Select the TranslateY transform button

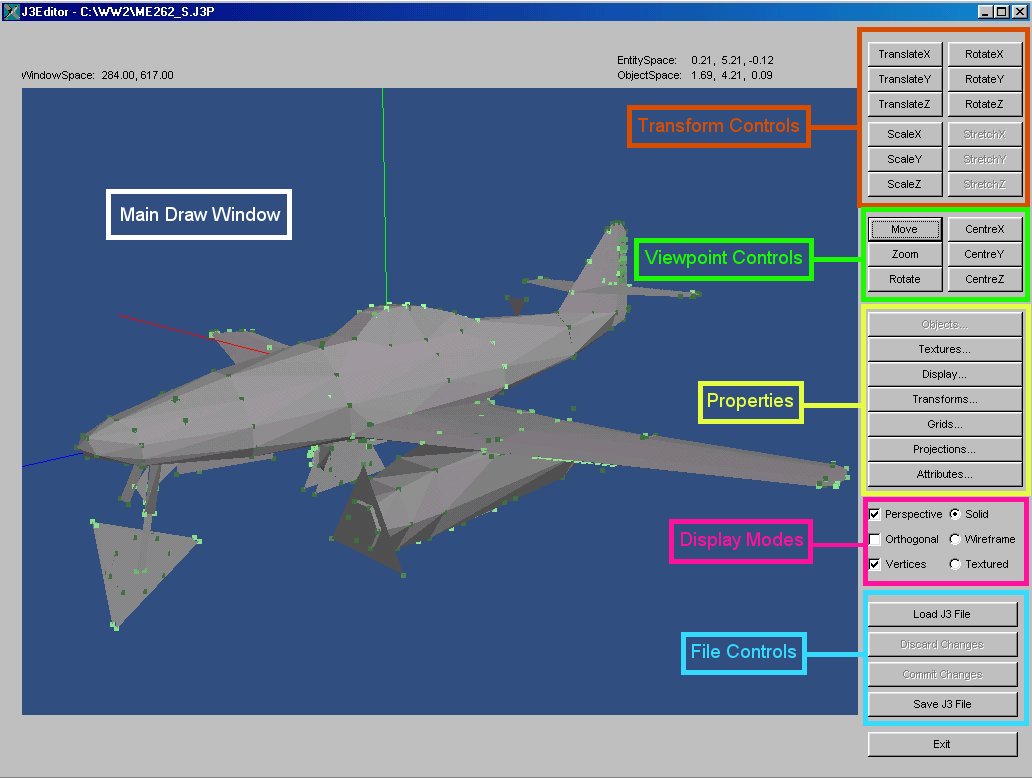(904, 79)
